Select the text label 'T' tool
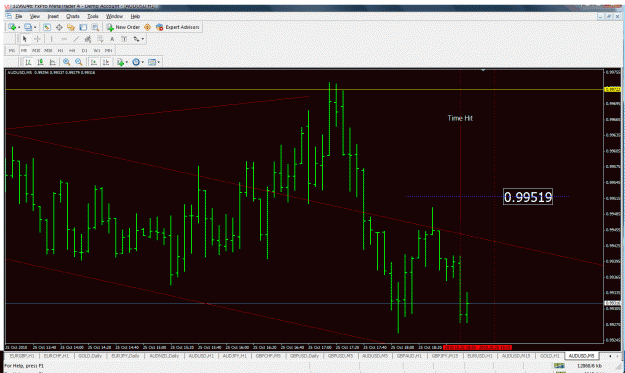 click(124, 39)
